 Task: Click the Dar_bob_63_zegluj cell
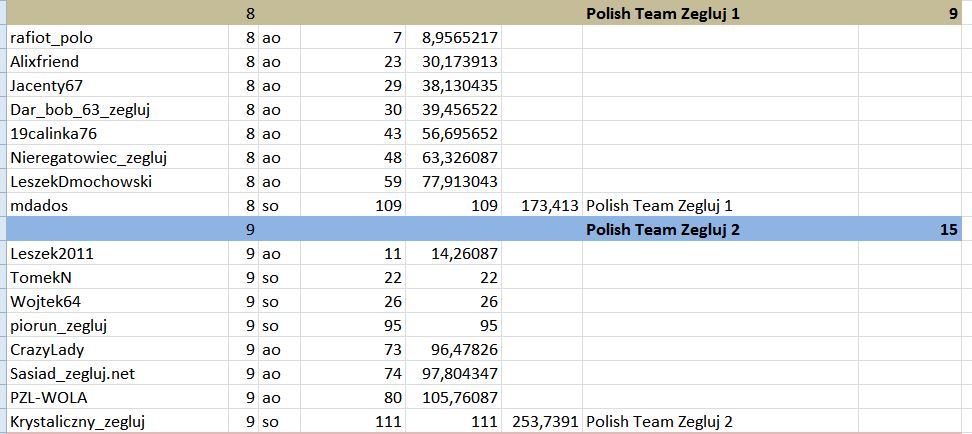tap(117, 110)
